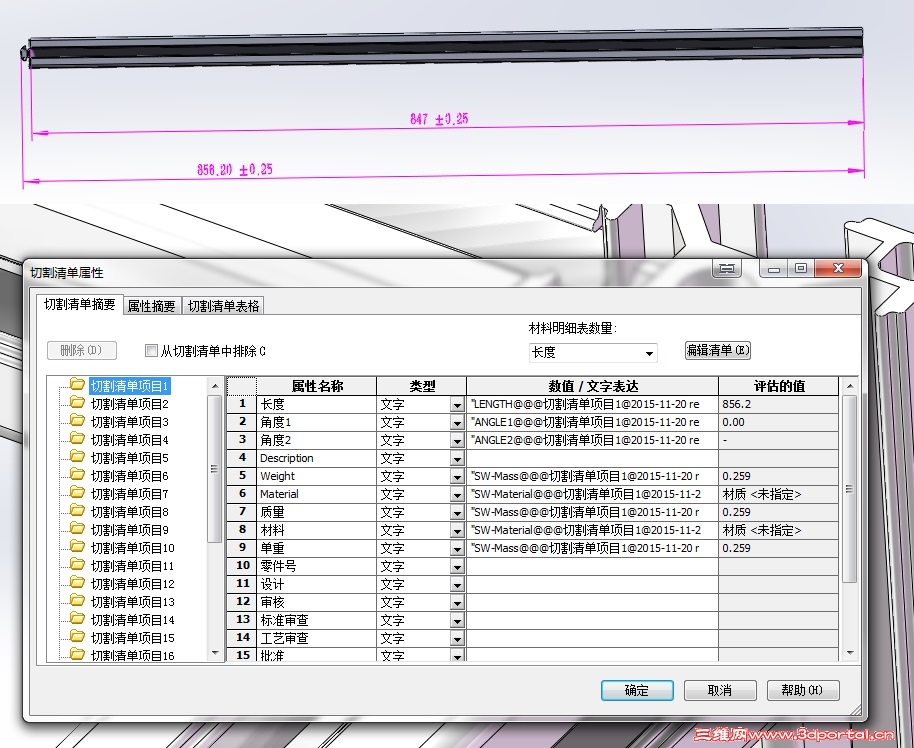The height and width of the screenshot is (748, 914).
Task: Click property name cell 工艺审查
Action: click(317, 638)
